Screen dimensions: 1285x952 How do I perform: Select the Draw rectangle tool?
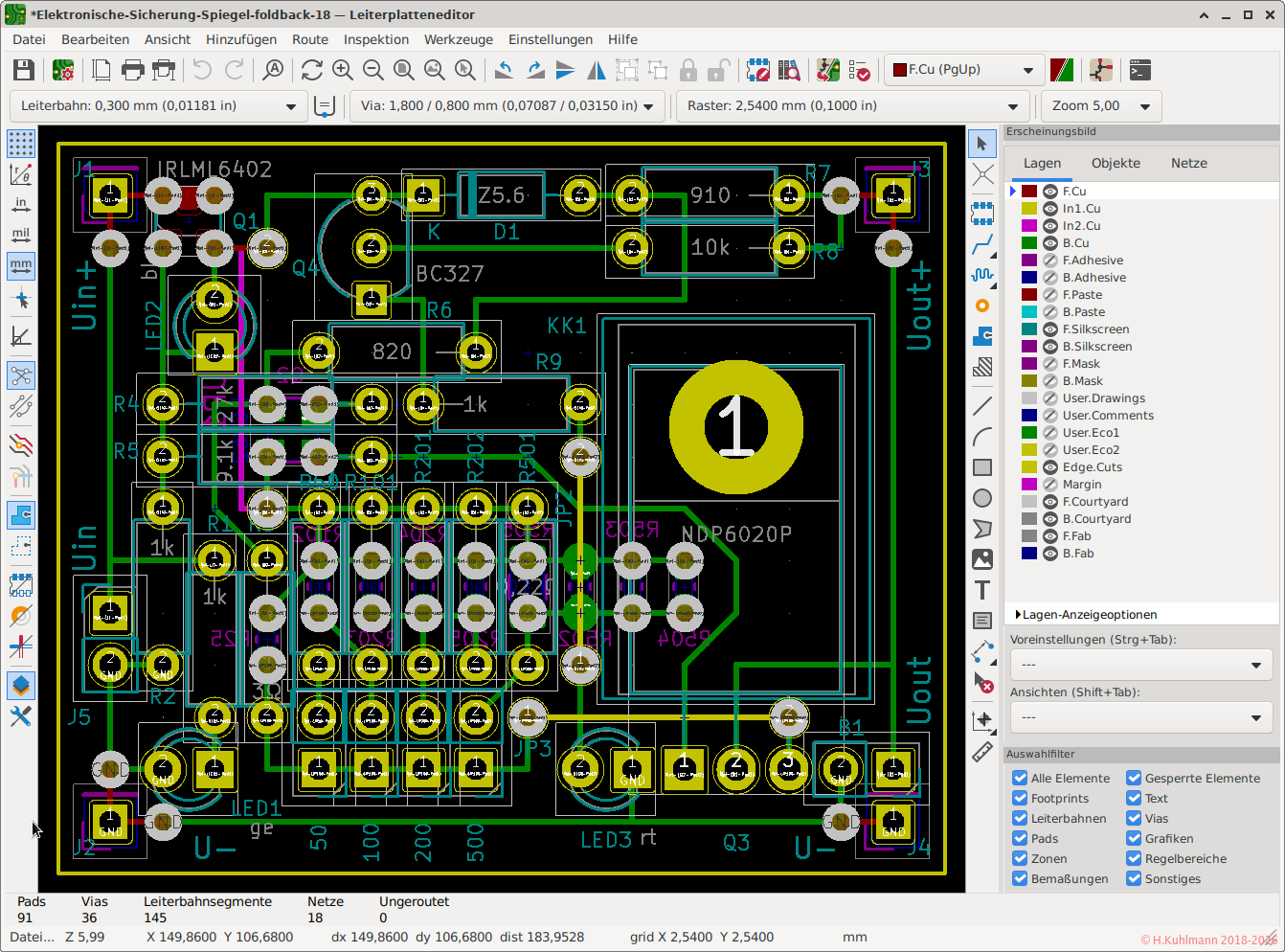982,467
